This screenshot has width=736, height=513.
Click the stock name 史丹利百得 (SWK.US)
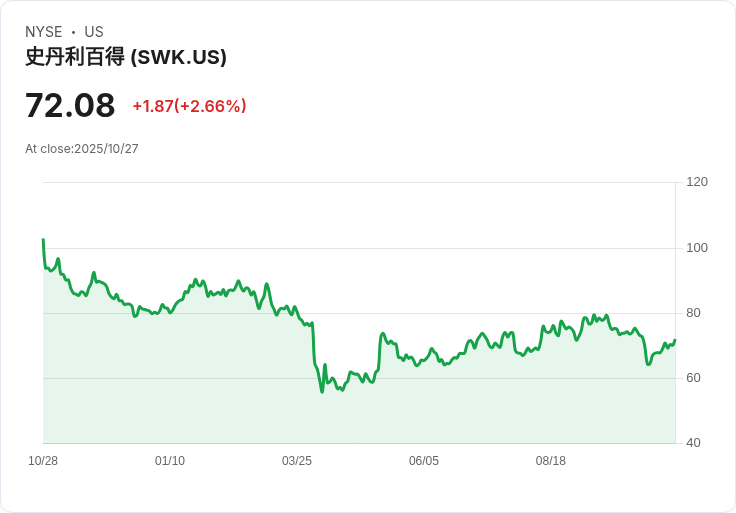[x=126, y=57]
